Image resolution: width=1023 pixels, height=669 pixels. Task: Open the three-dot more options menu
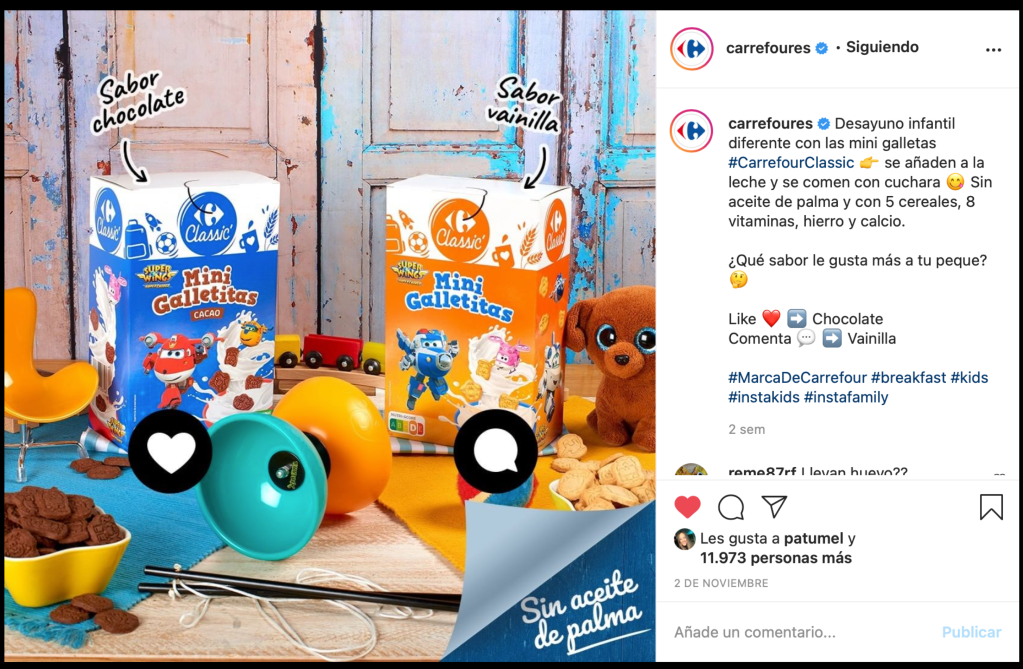point(993,50)
